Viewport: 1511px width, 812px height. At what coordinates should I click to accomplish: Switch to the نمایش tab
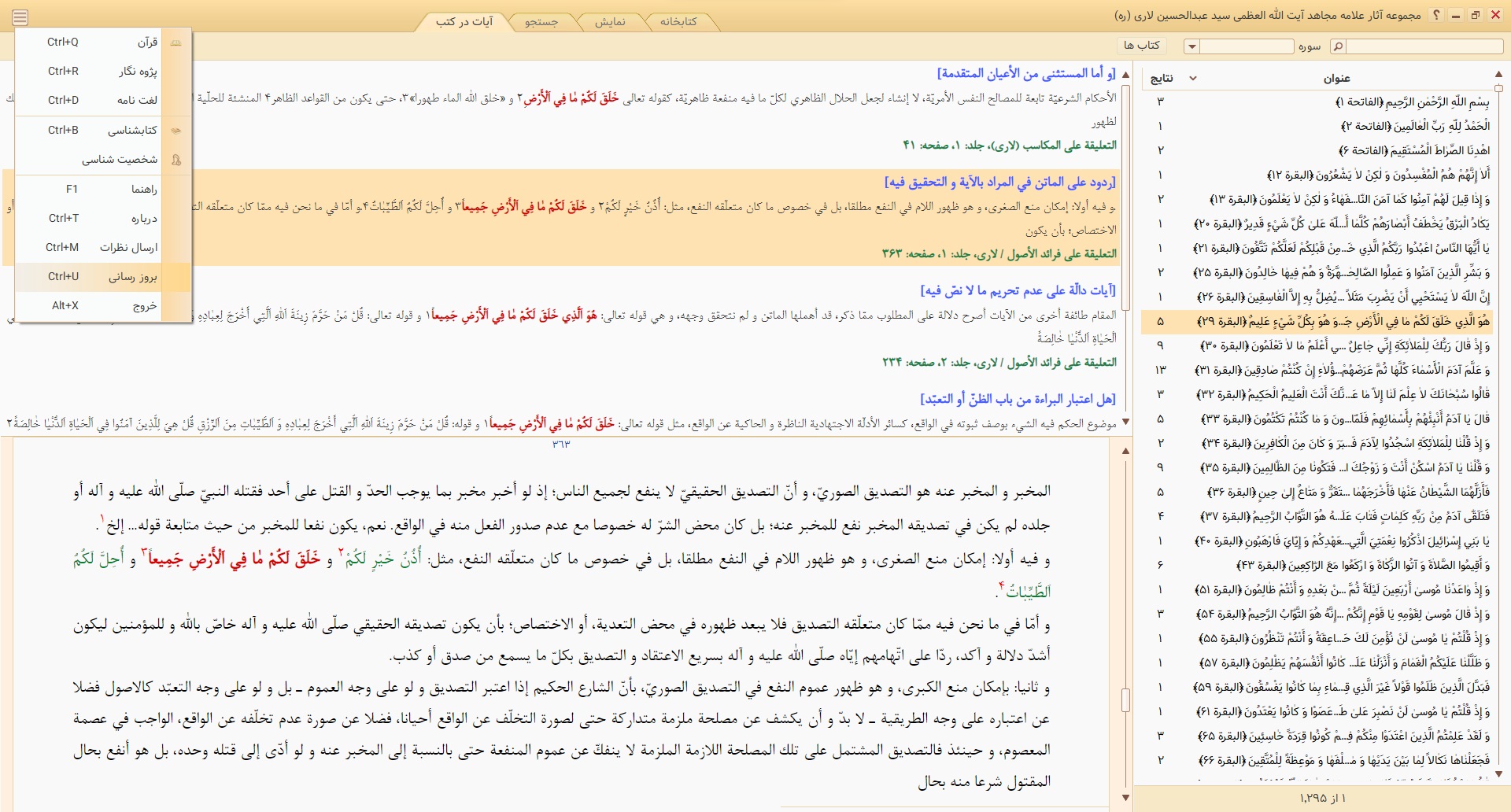coord(610,22)
